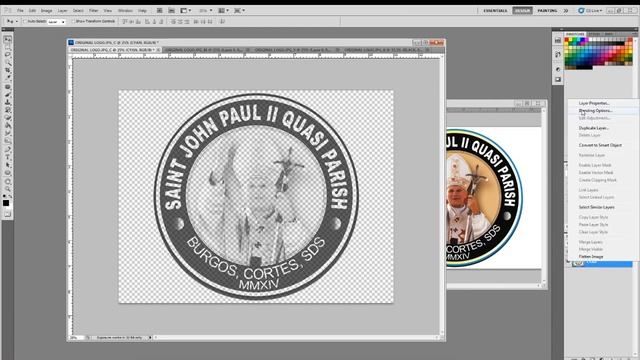Select the Rectangular Marquee tool
The image size is (640, 360).
click(7, 47)
